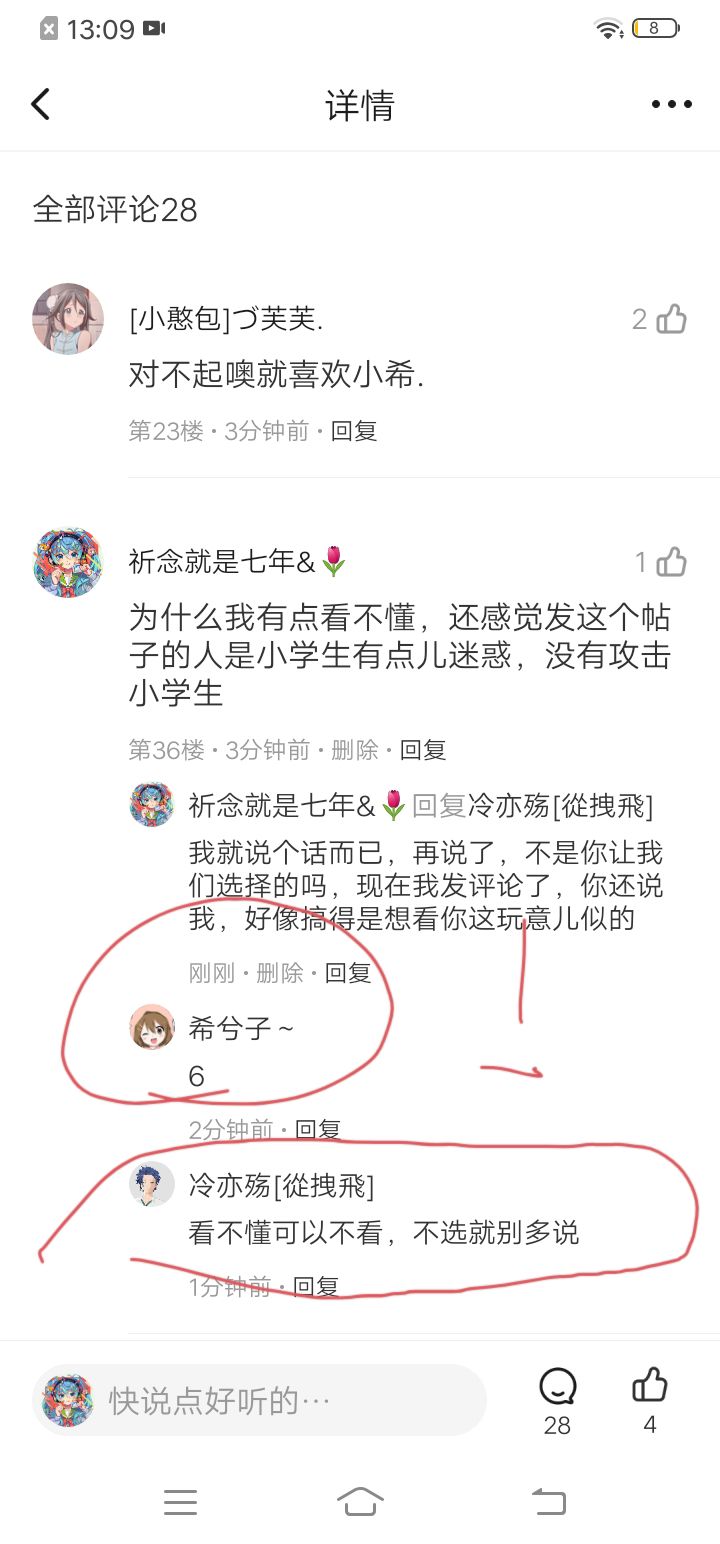Image resolution: width=720 pixels, height=1544 pixels.
Task: Tap the 快说点好听的 comment input field
Action: [260, 1400]
